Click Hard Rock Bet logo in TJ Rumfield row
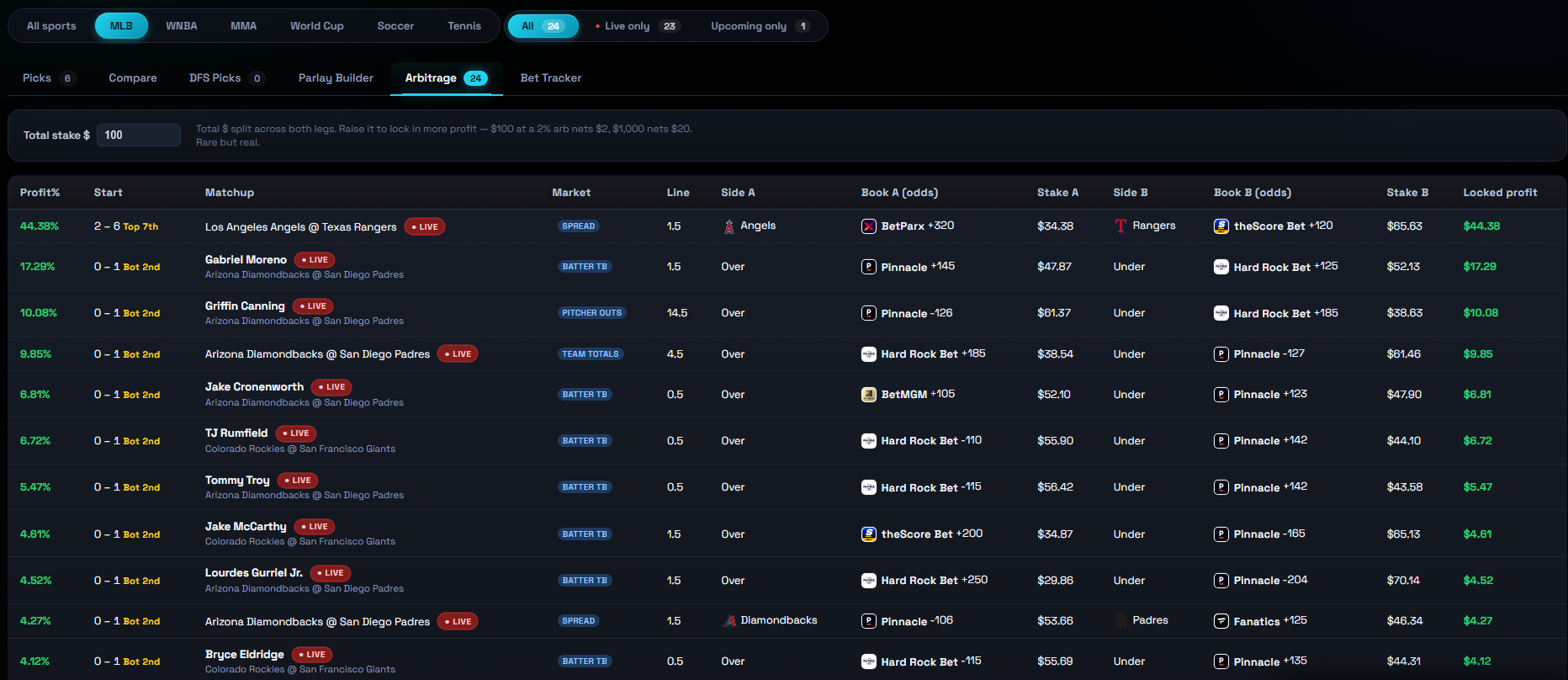Image resolution: width=1568 pixels, height=680 pixels. coord(869,441)
